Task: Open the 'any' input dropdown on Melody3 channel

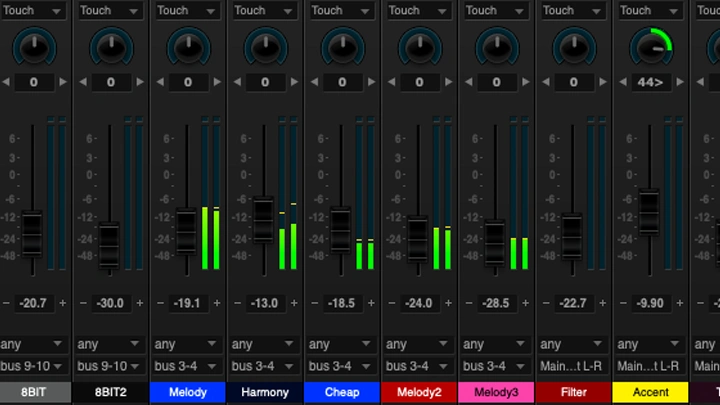Action: [495, 344]
